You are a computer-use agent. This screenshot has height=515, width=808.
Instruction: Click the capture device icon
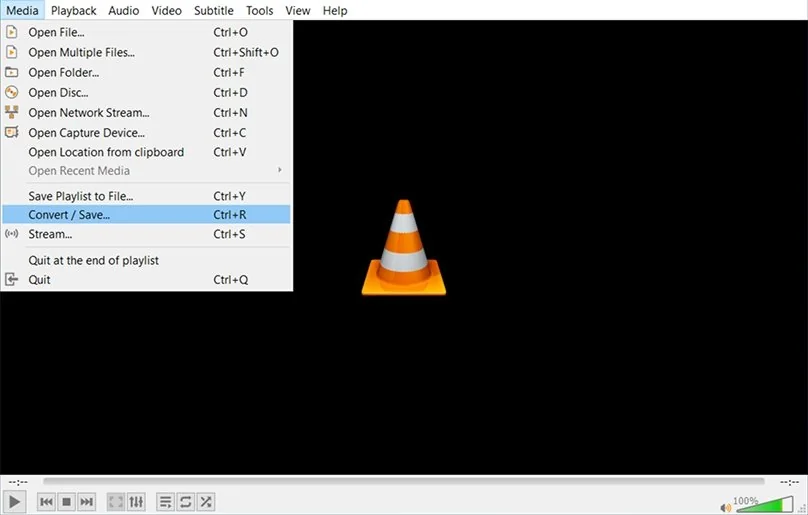[11, 132]
